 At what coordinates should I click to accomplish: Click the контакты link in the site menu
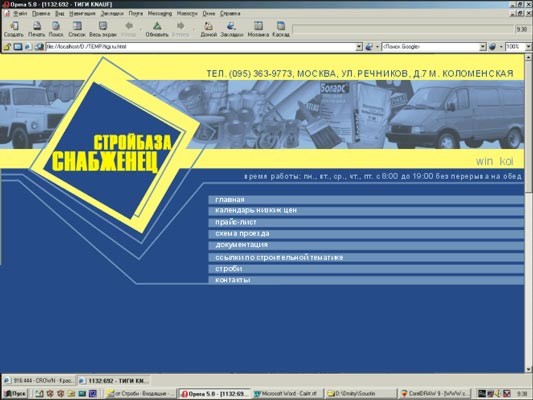click(233, 280)
